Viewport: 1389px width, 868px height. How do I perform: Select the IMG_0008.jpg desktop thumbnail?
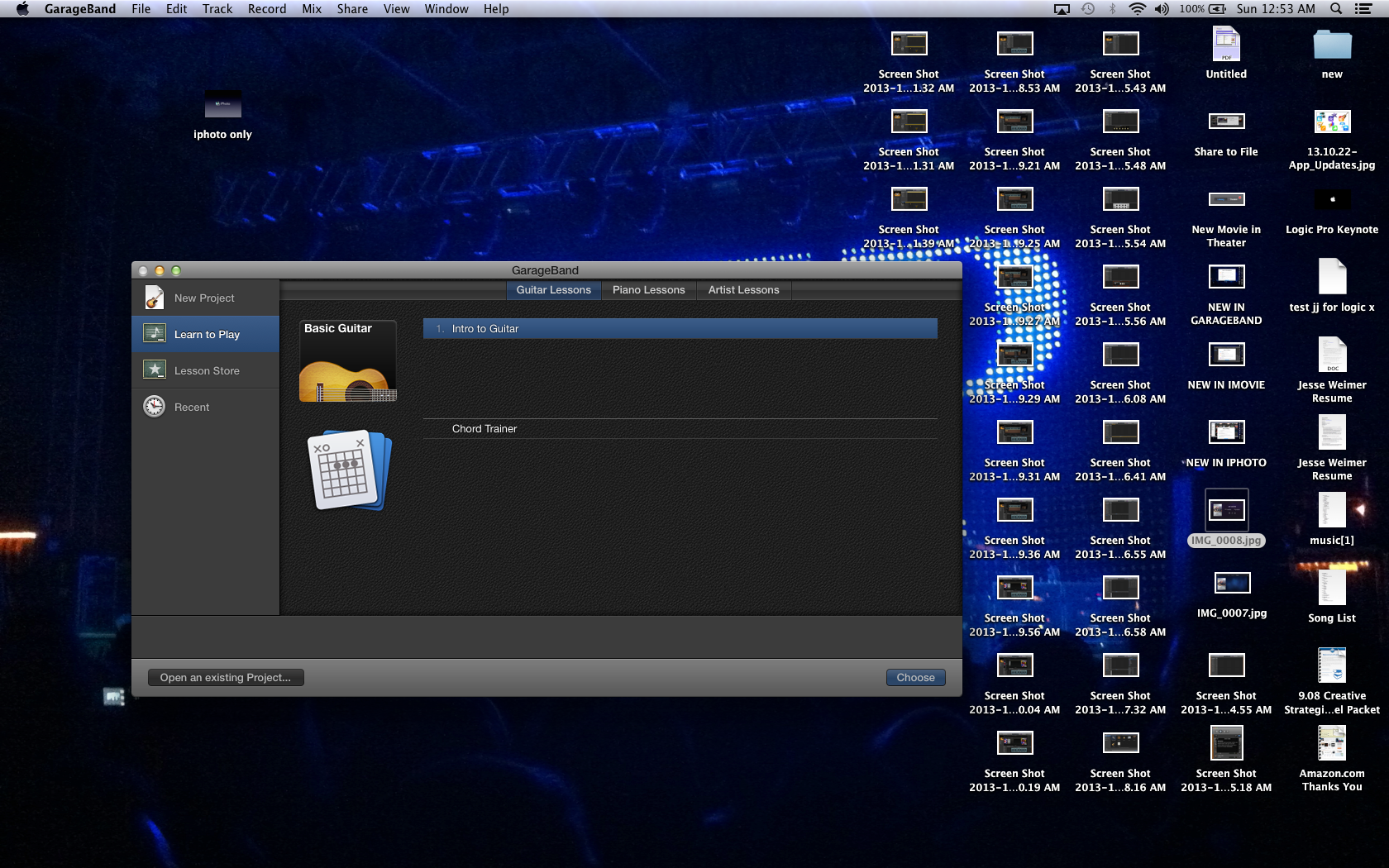click(x=1226, y=510)
